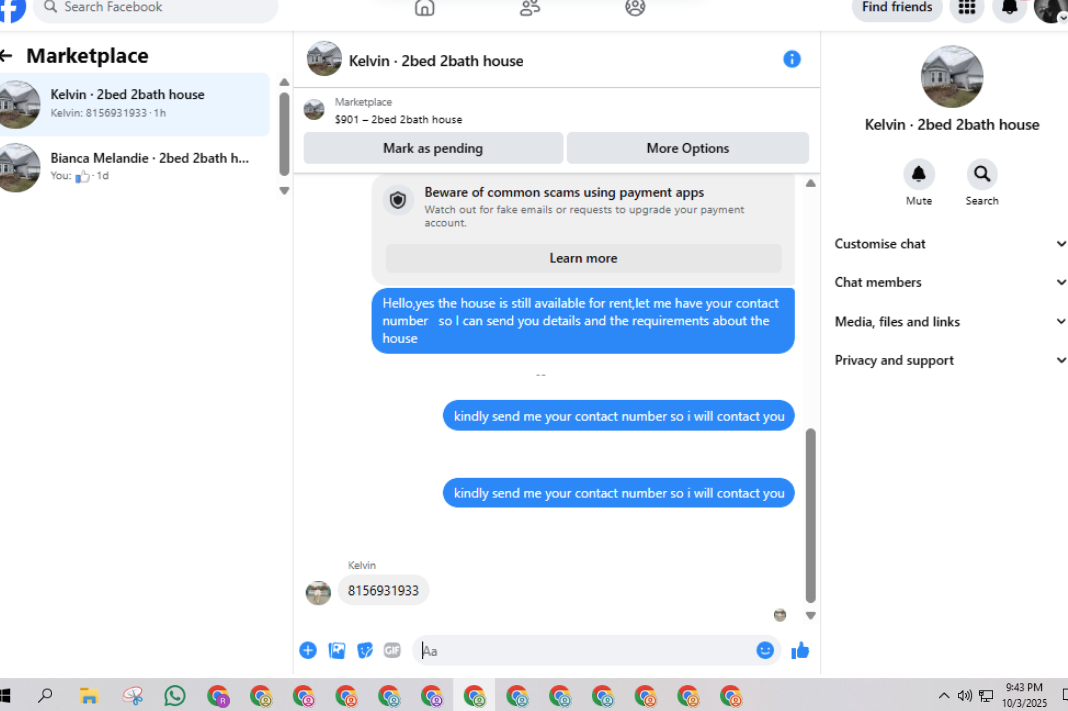The height and width of the screenshot is (711, 1068).
Task: Click the conversation list scroll down arrow
Action: [284, 191]
